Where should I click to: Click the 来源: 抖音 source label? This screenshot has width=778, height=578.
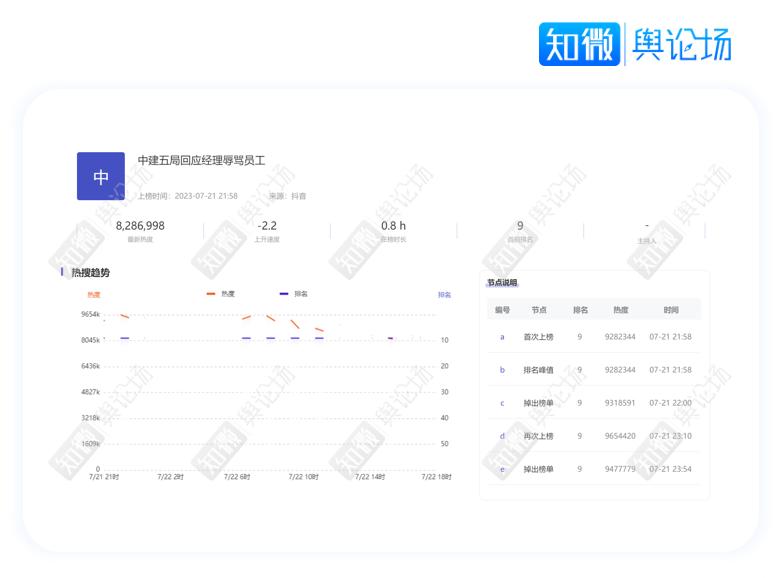coord(288,196)
